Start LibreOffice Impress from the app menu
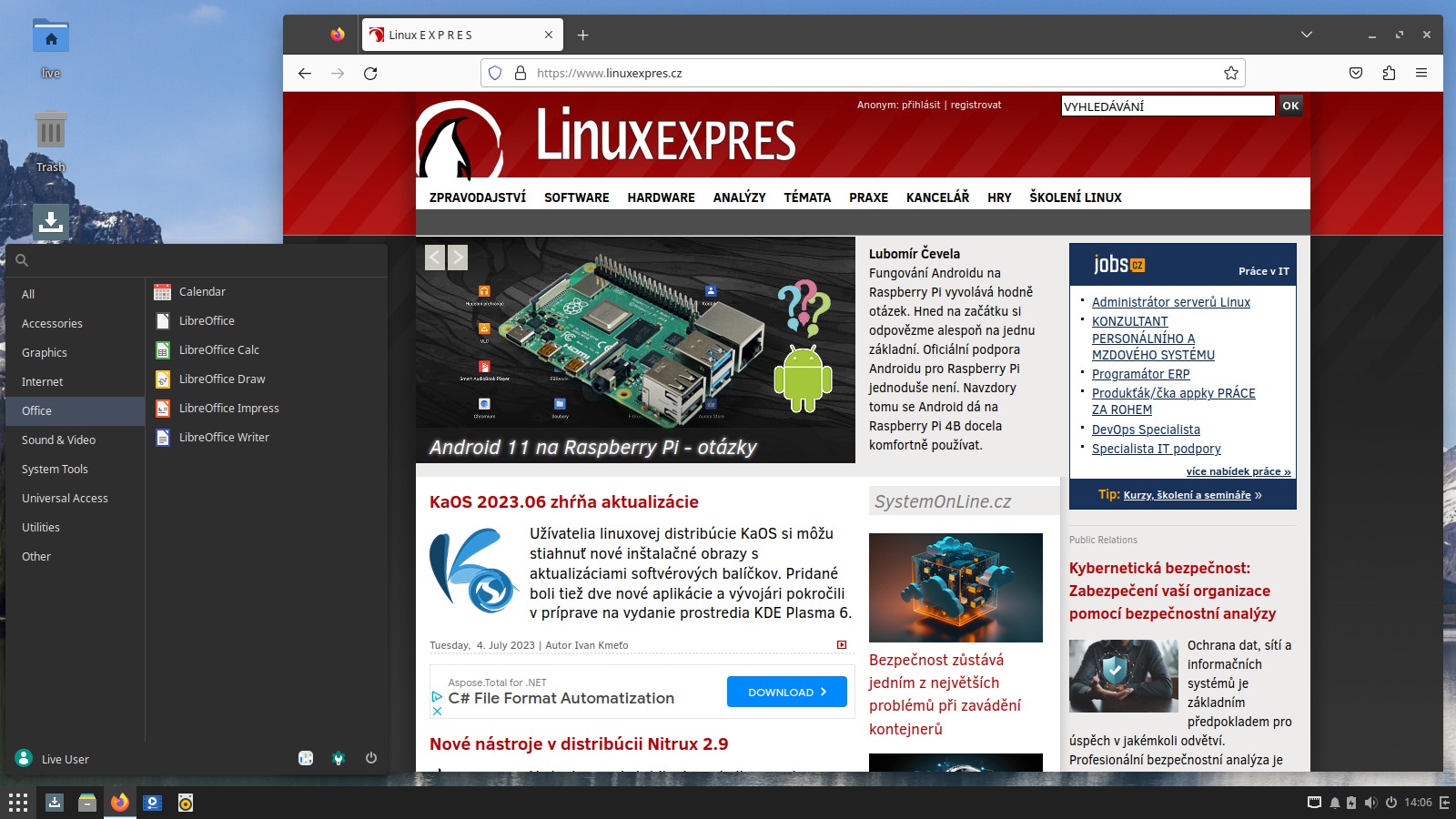Viewport: 1456px width, 819px height. (228, 409)
